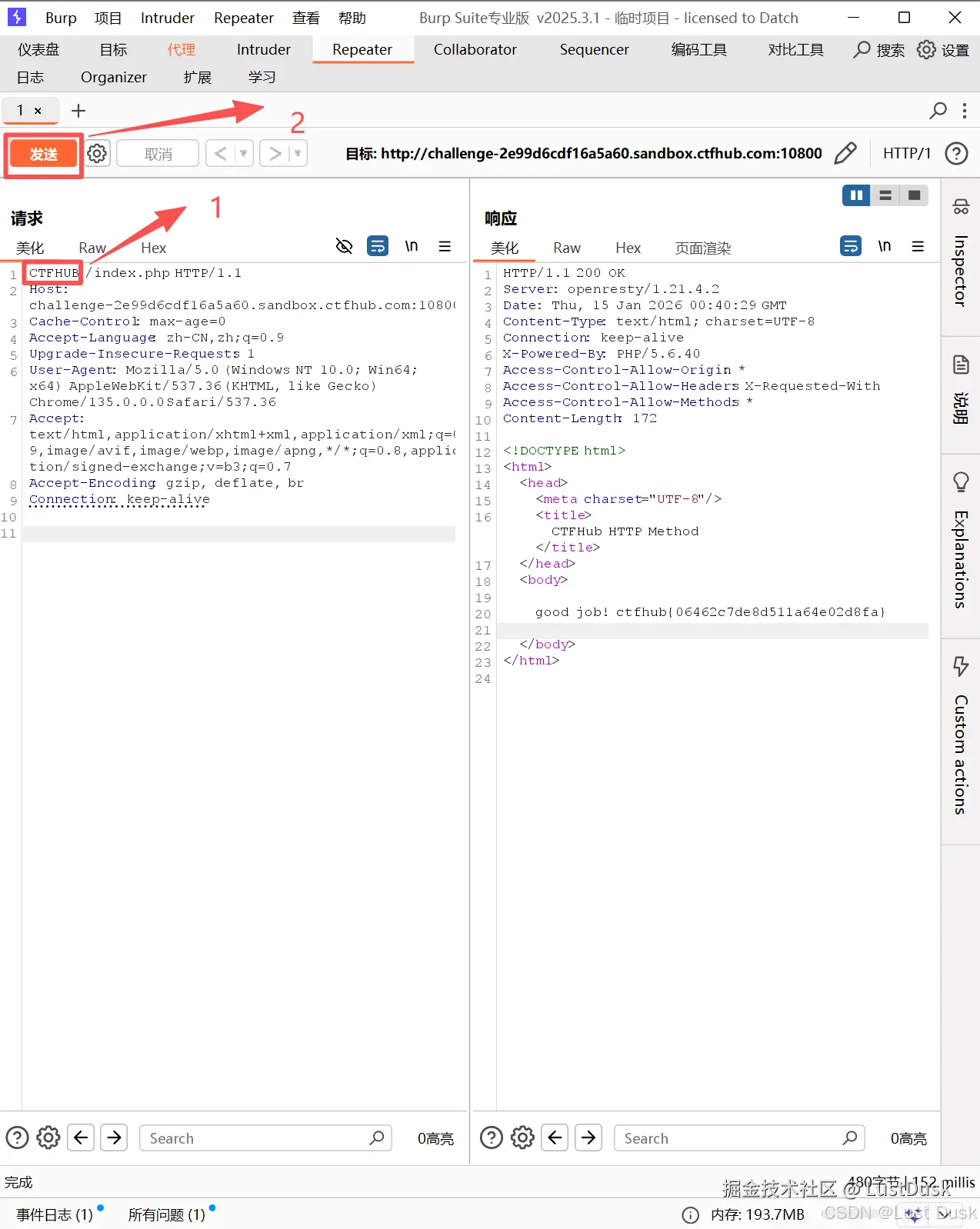
Task: Open the 搜索 global search
Action: 879,50
